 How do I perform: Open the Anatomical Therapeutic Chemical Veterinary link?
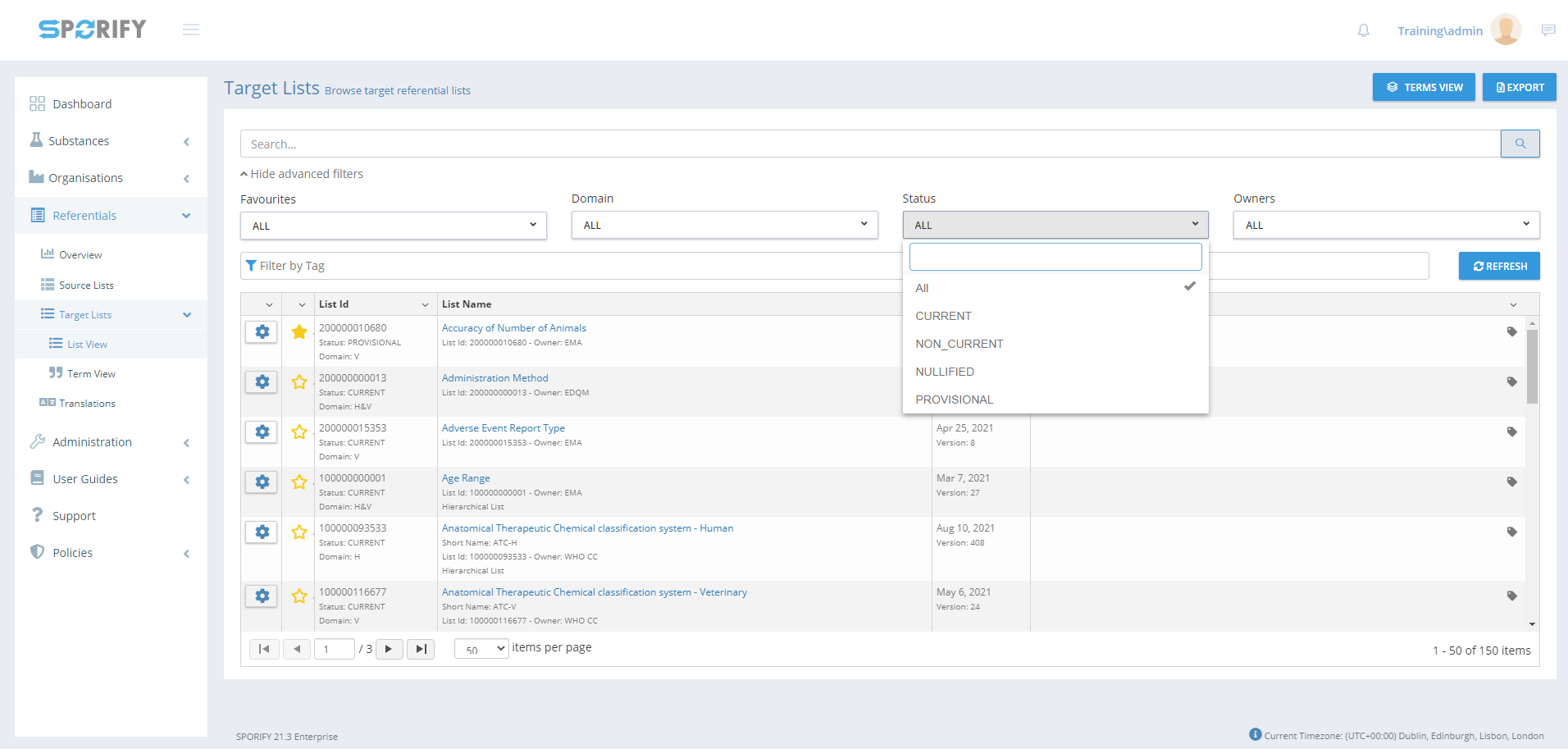[x=594, y=592]
